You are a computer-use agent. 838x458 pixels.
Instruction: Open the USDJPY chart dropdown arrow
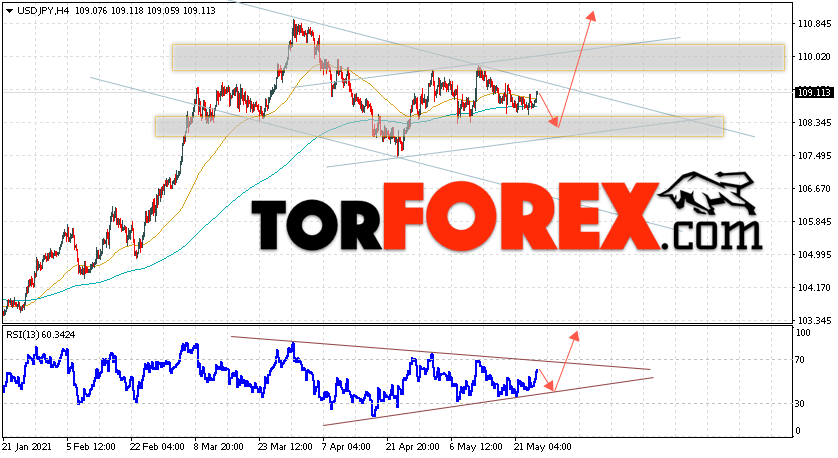(x=10, y=11)
